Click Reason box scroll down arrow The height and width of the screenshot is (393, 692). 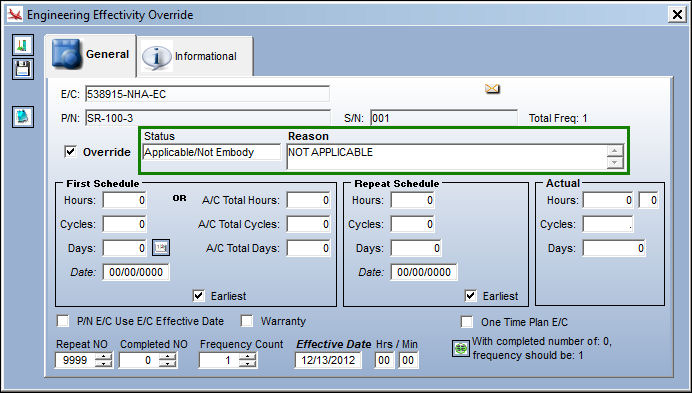click(615, 163)
